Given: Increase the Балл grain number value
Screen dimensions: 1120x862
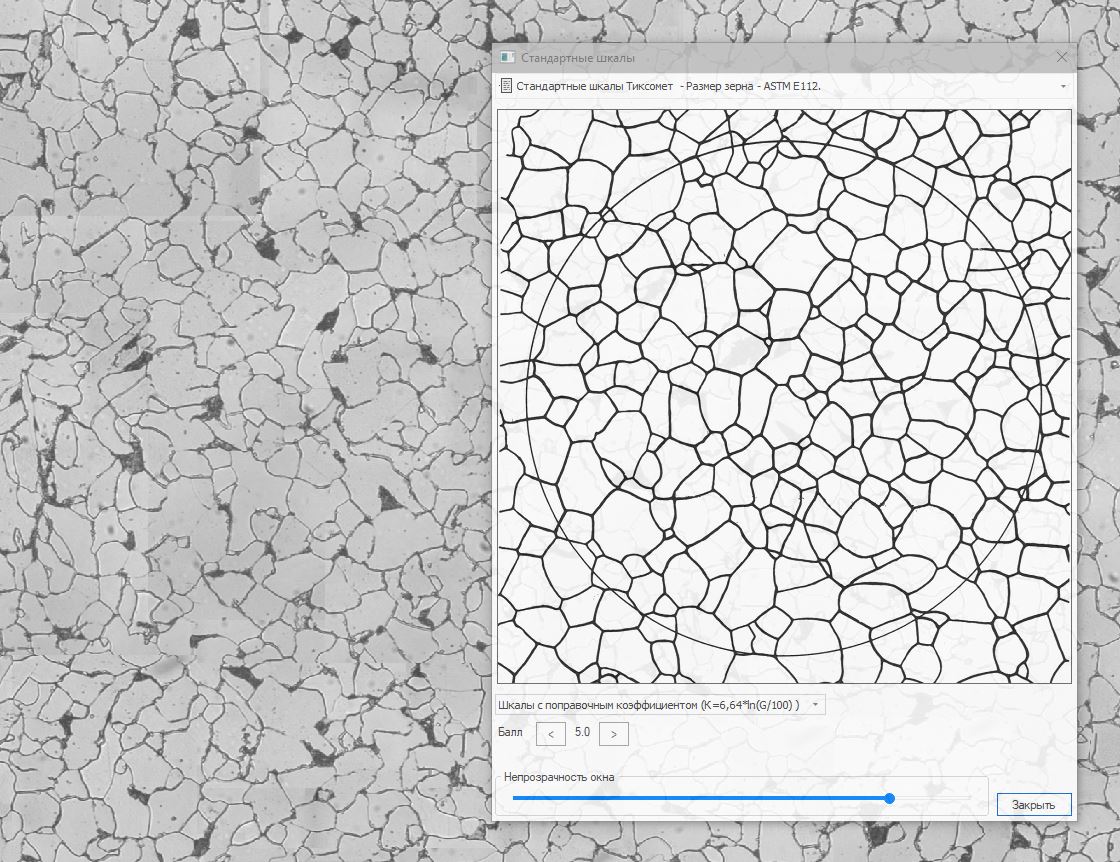Looking at the screenshot, I should 614,733.
